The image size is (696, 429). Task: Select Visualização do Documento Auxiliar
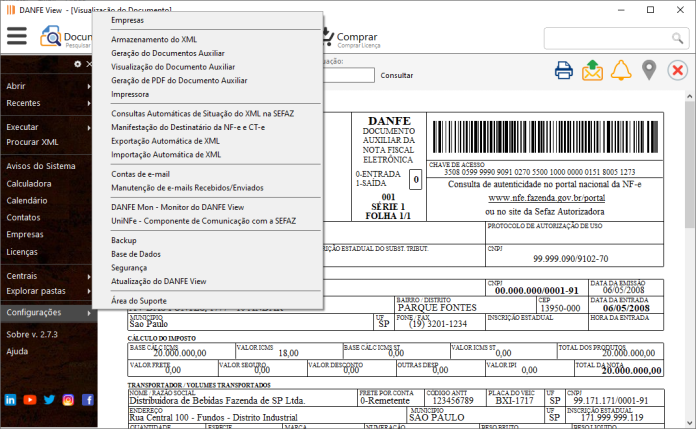pyautogui.click(x=173, y=67)
